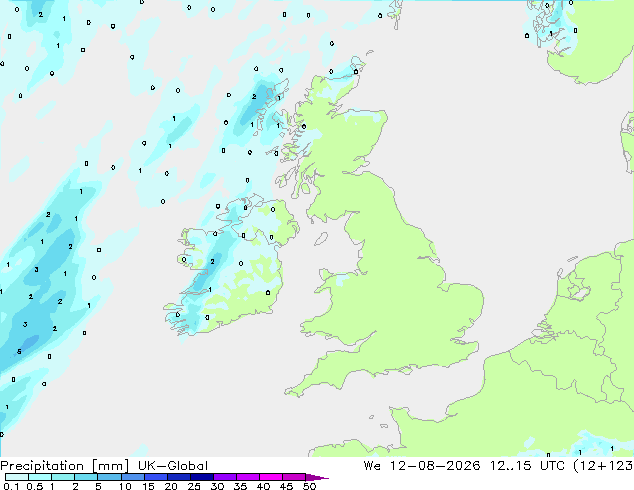The width and height of the screenshot is (634, 490).
Task: Click the "50" legend scale label
Action: (309, 486)
